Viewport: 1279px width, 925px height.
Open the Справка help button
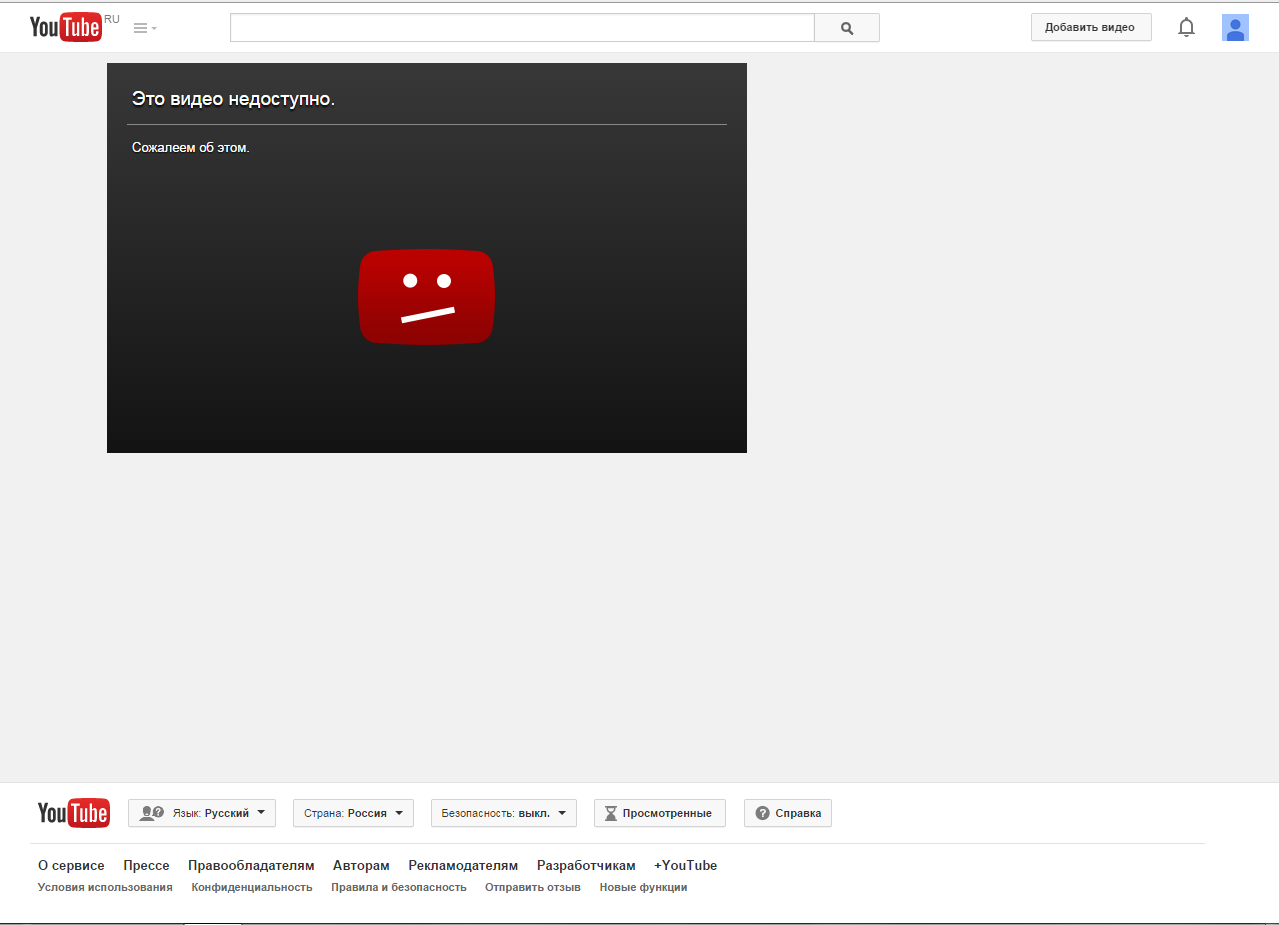[787, 813]
